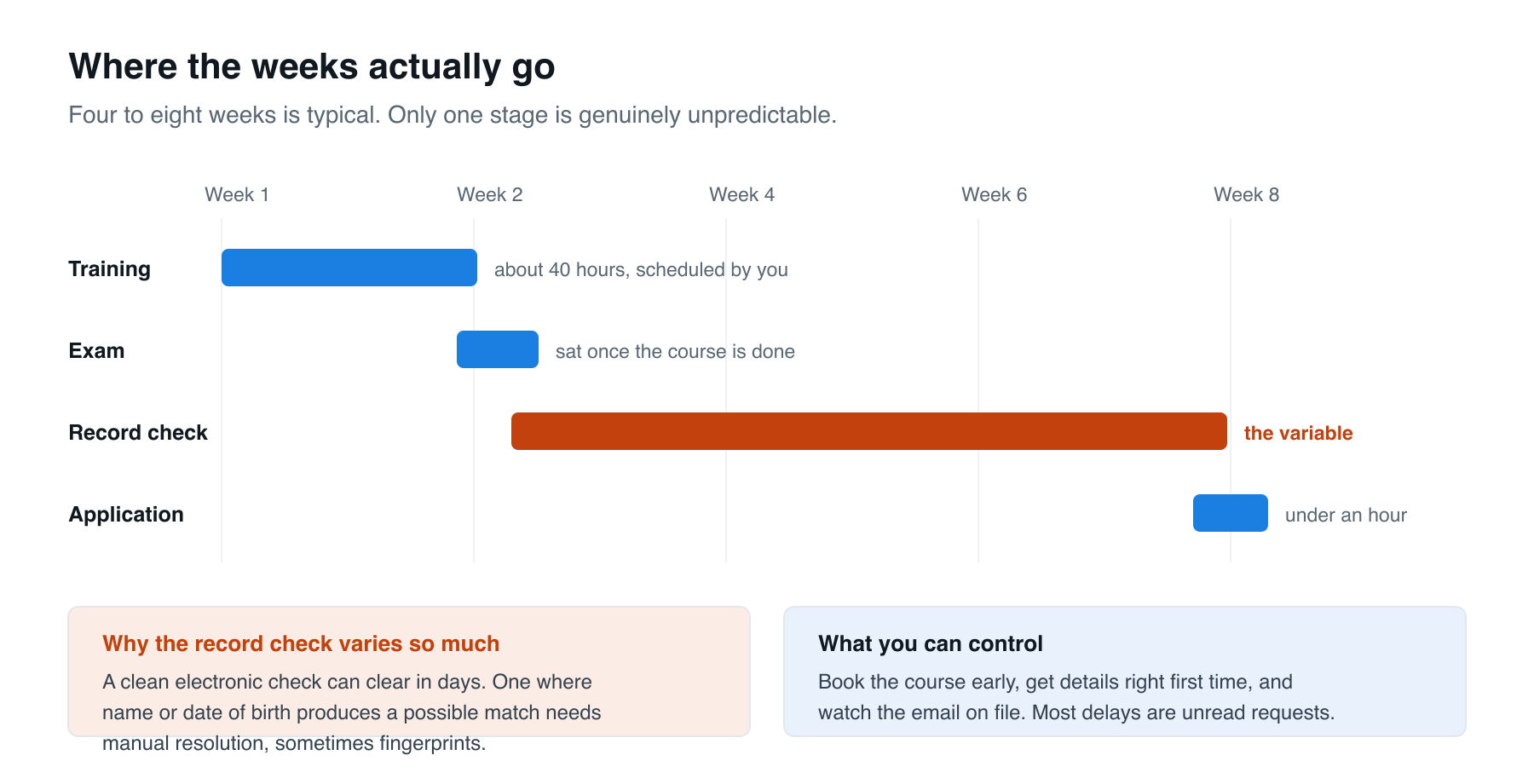Select the blue Exam bar

[x=498, y=349]
